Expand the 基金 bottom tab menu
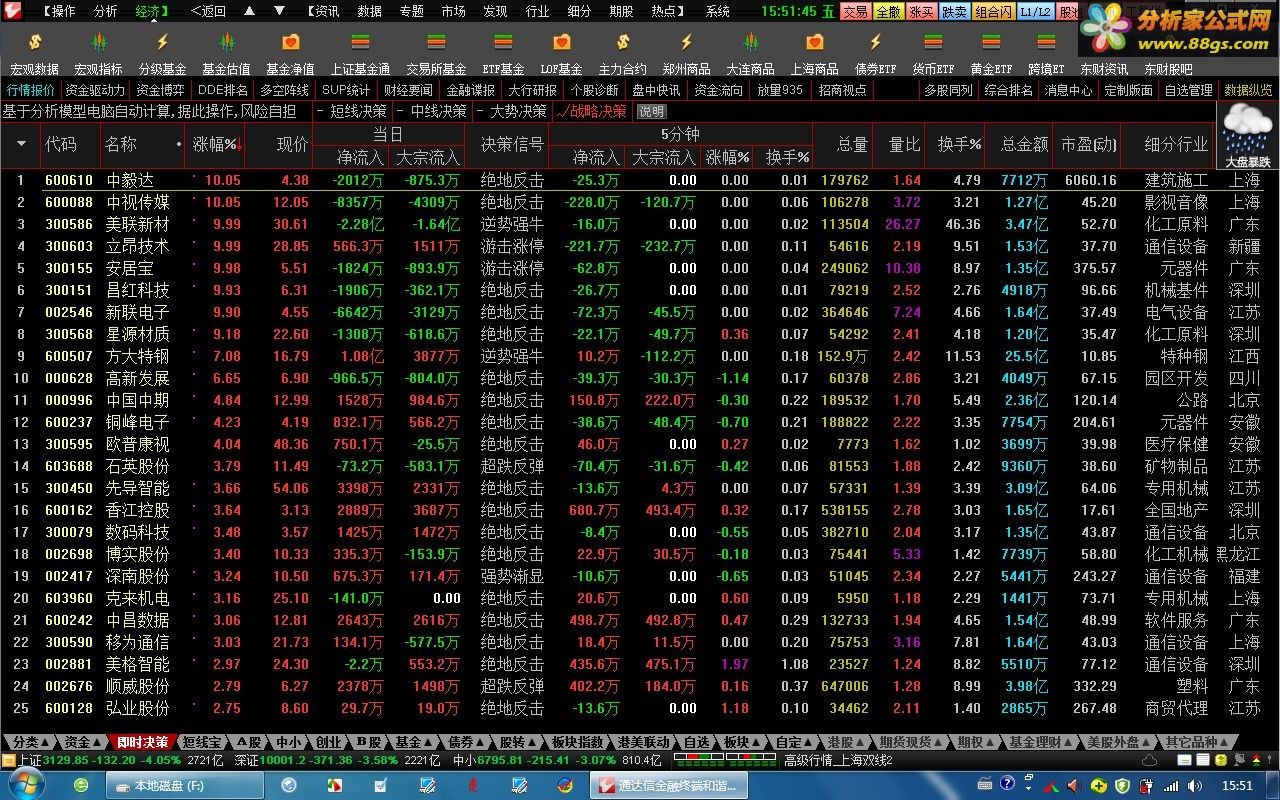This screenshot has width=1280, height=800. coord(412,742)
